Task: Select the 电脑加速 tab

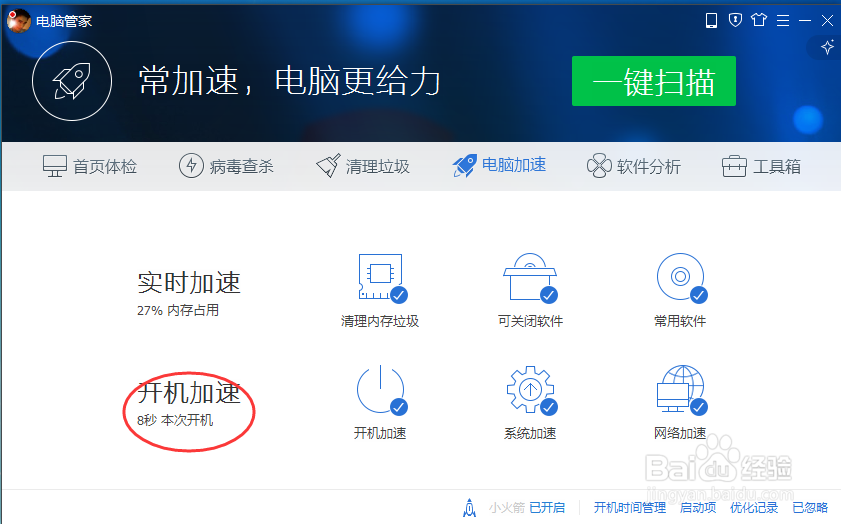Action: click(499, 165)
